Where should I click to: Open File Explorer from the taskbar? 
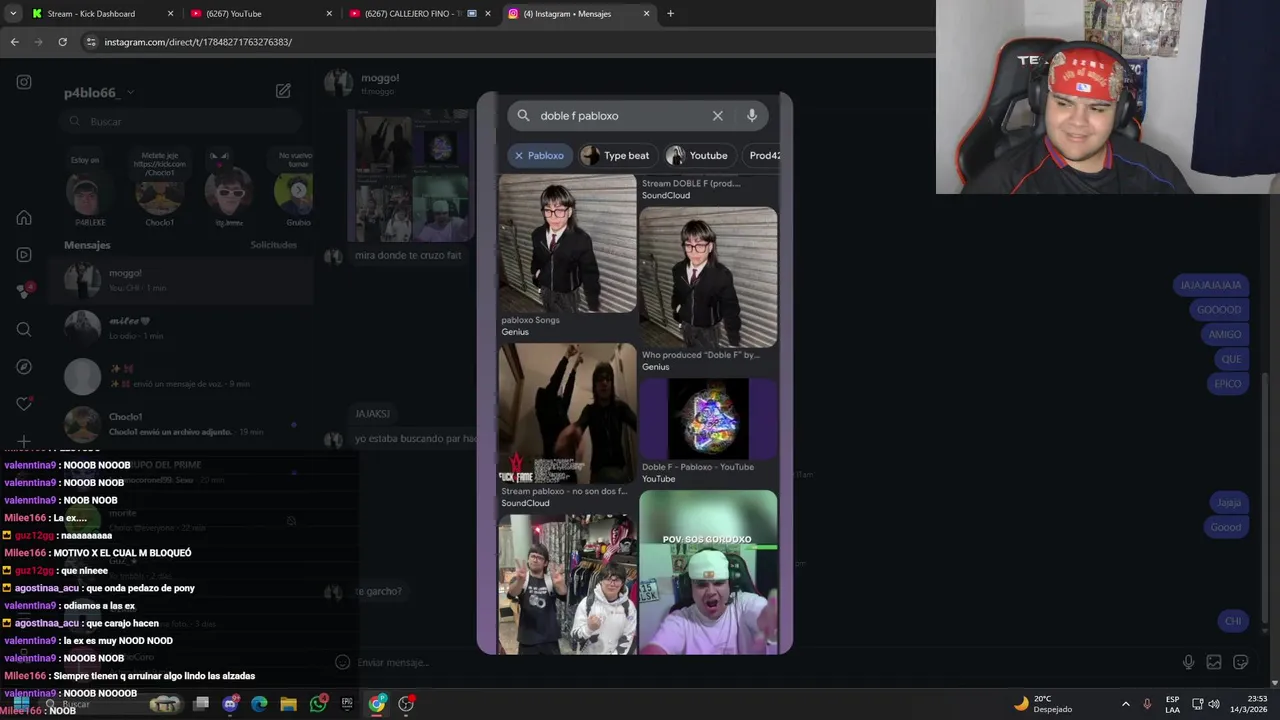pyautogui.click(x=288, y=704)
